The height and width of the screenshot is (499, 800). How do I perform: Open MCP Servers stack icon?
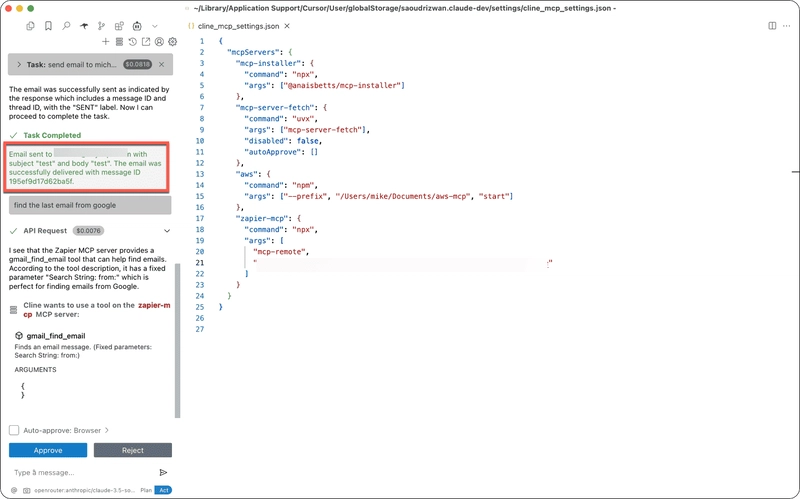[119, 42]
